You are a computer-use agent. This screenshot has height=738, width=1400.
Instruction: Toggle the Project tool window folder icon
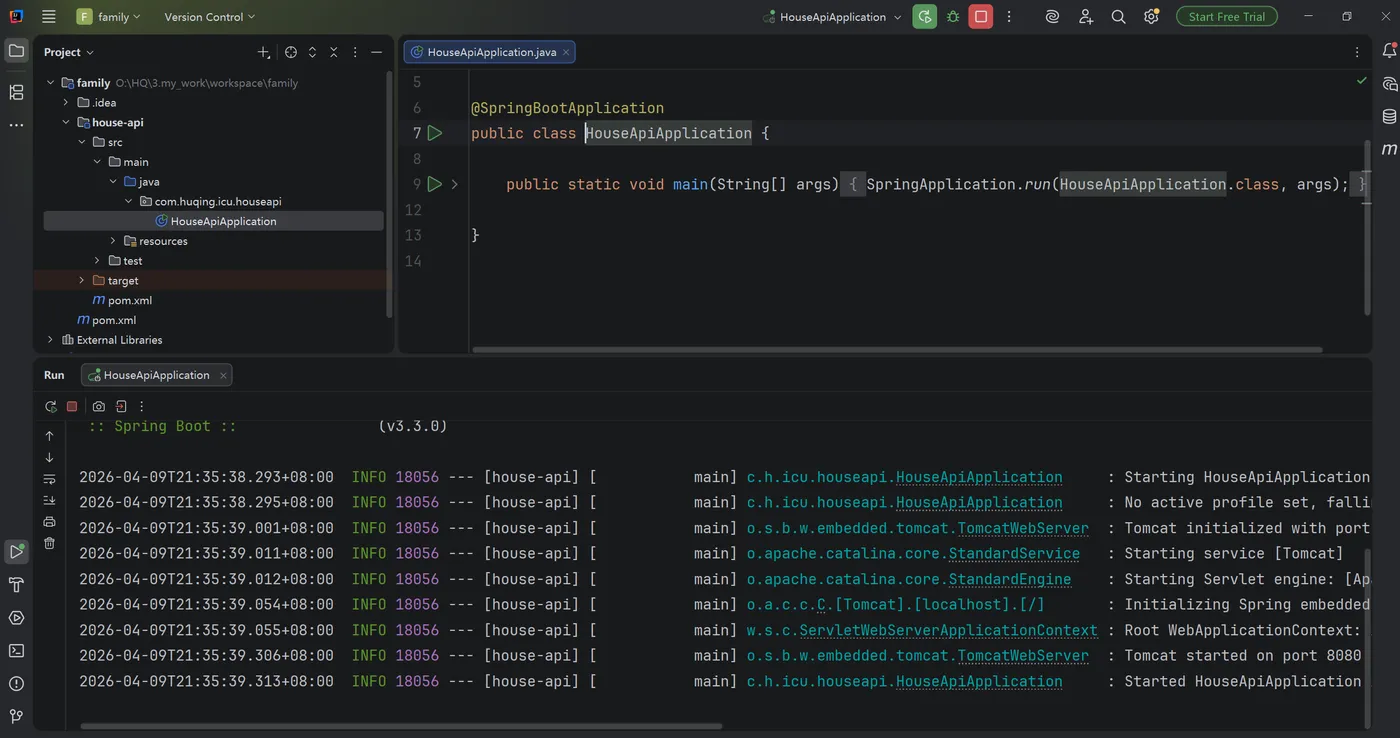coord(16,51)
